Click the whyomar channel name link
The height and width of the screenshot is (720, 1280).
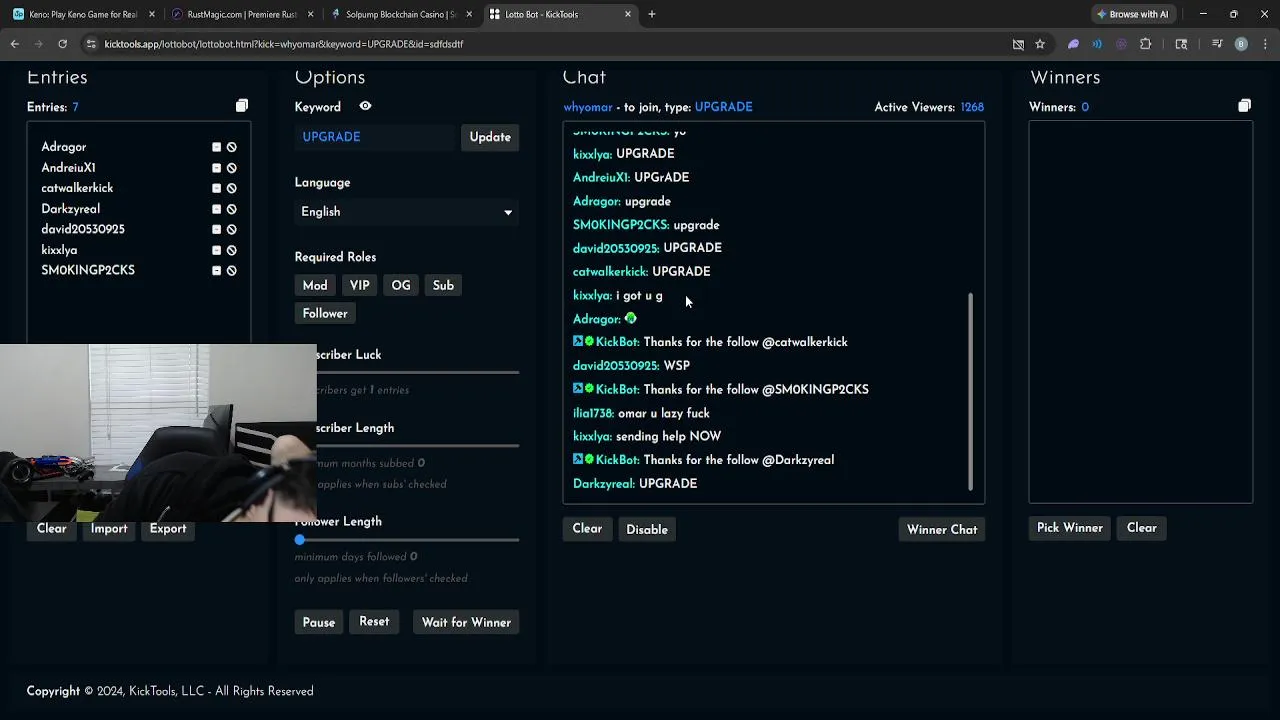tap(588, 107)
